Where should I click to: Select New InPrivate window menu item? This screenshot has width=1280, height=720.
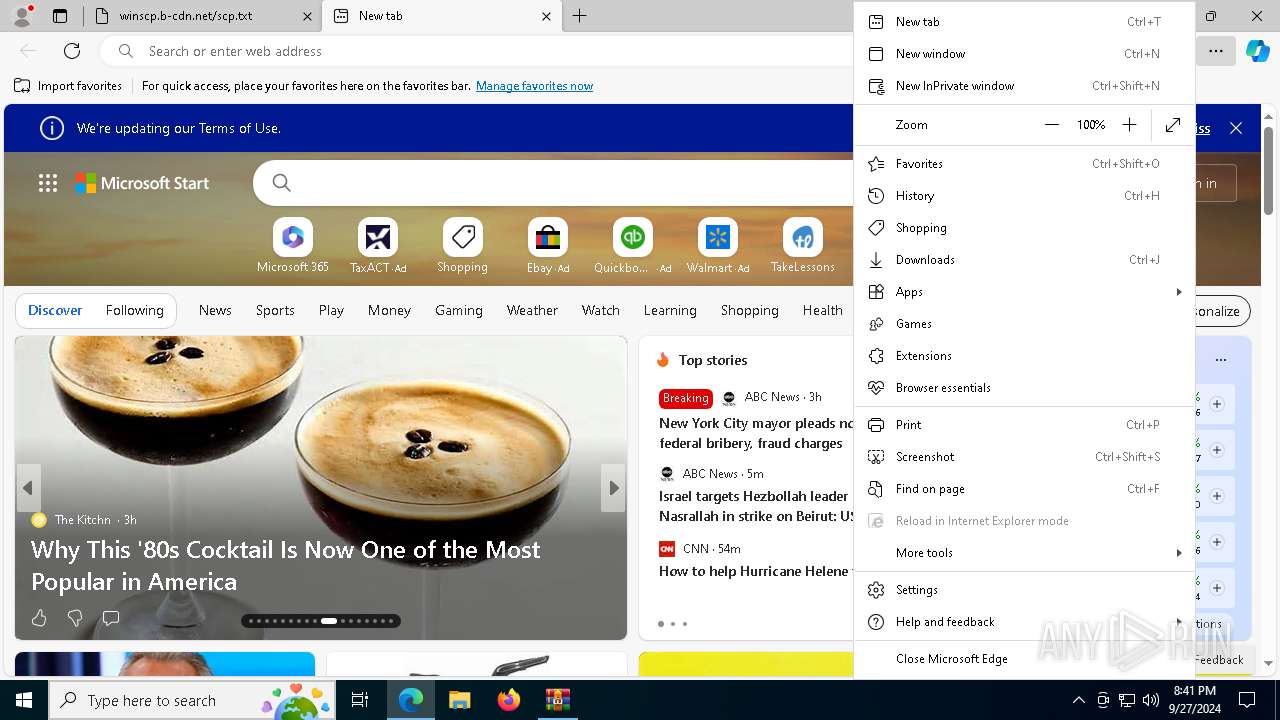[x=1024, y=86]
